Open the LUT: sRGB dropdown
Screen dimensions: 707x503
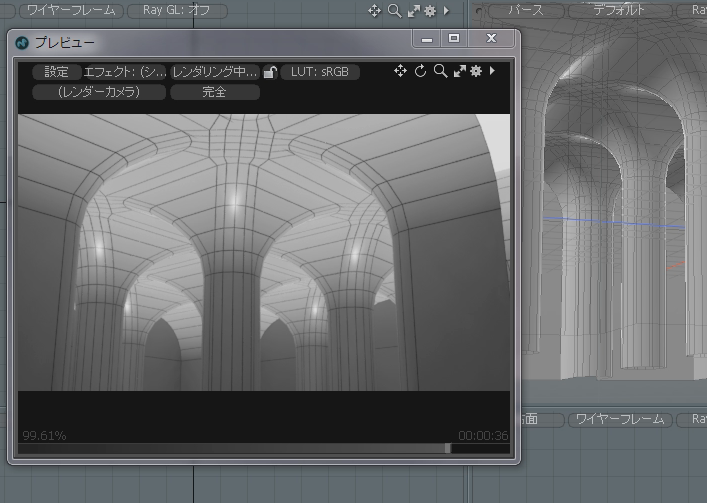[320, 72]
